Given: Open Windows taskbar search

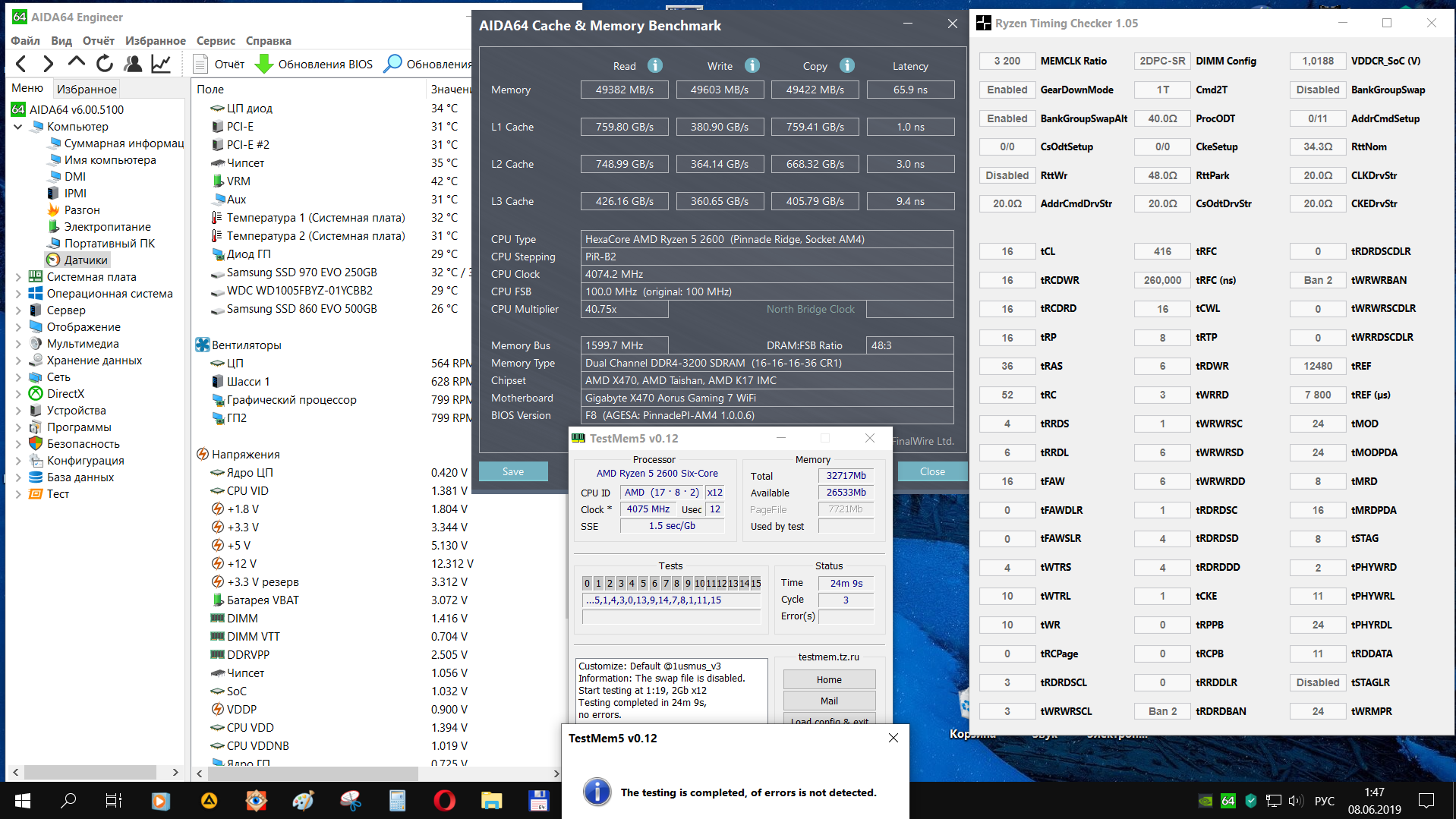Looking at the screenshot, I should 68,800.
